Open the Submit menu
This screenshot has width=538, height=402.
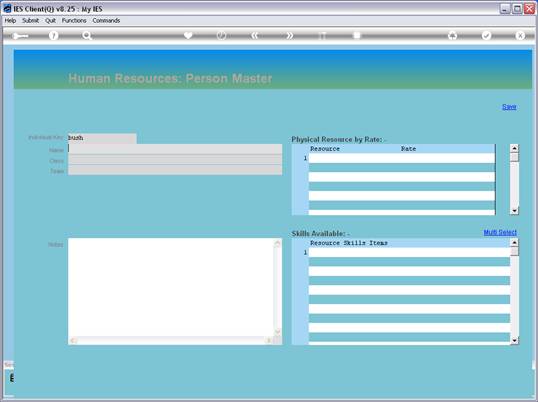pos(31,21)
